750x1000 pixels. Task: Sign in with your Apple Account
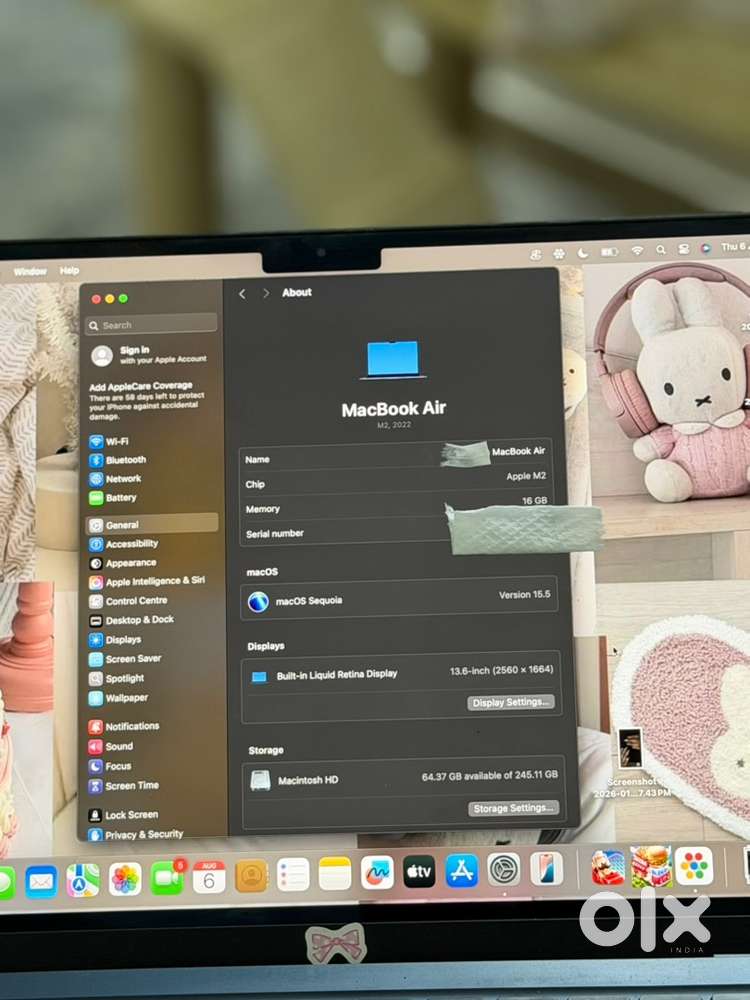[x=149, y=355]
